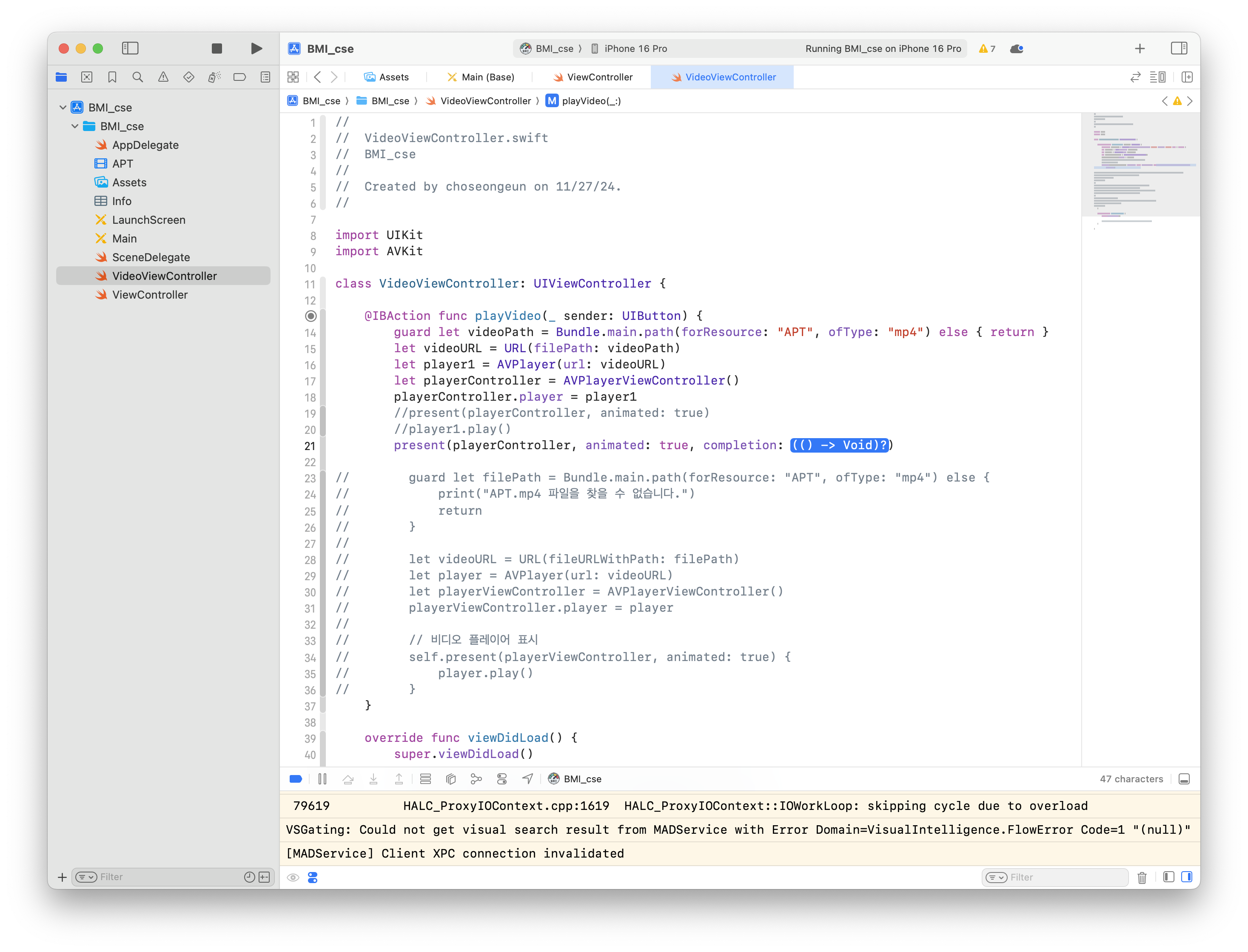Pause program execution in debug bar
The image size is (1248, 952).
(x=322, y=779)
